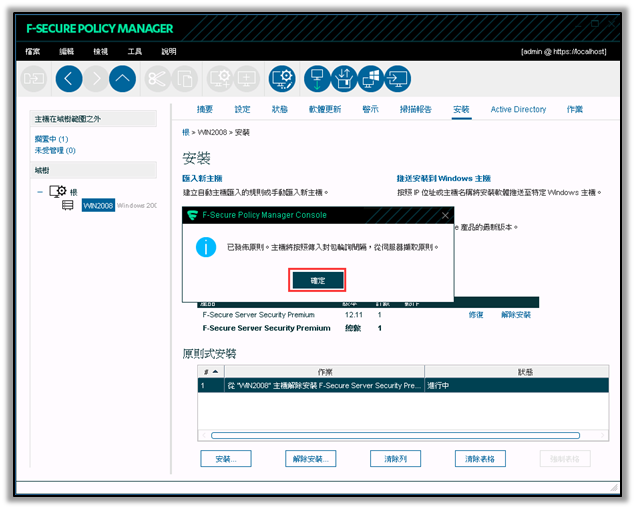This screenshot has width=635, height=509.
Task: Switch to the first tab (summary)
Action: [205, 109]
